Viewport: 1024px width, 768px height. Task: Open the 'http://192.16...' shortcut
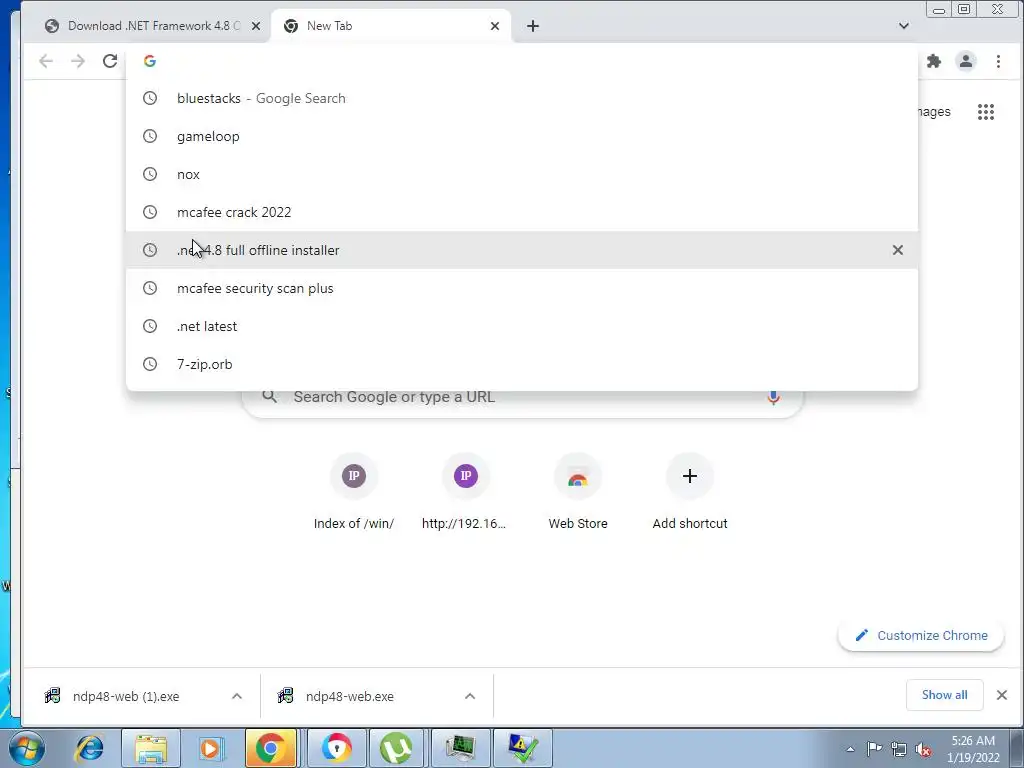465,492
